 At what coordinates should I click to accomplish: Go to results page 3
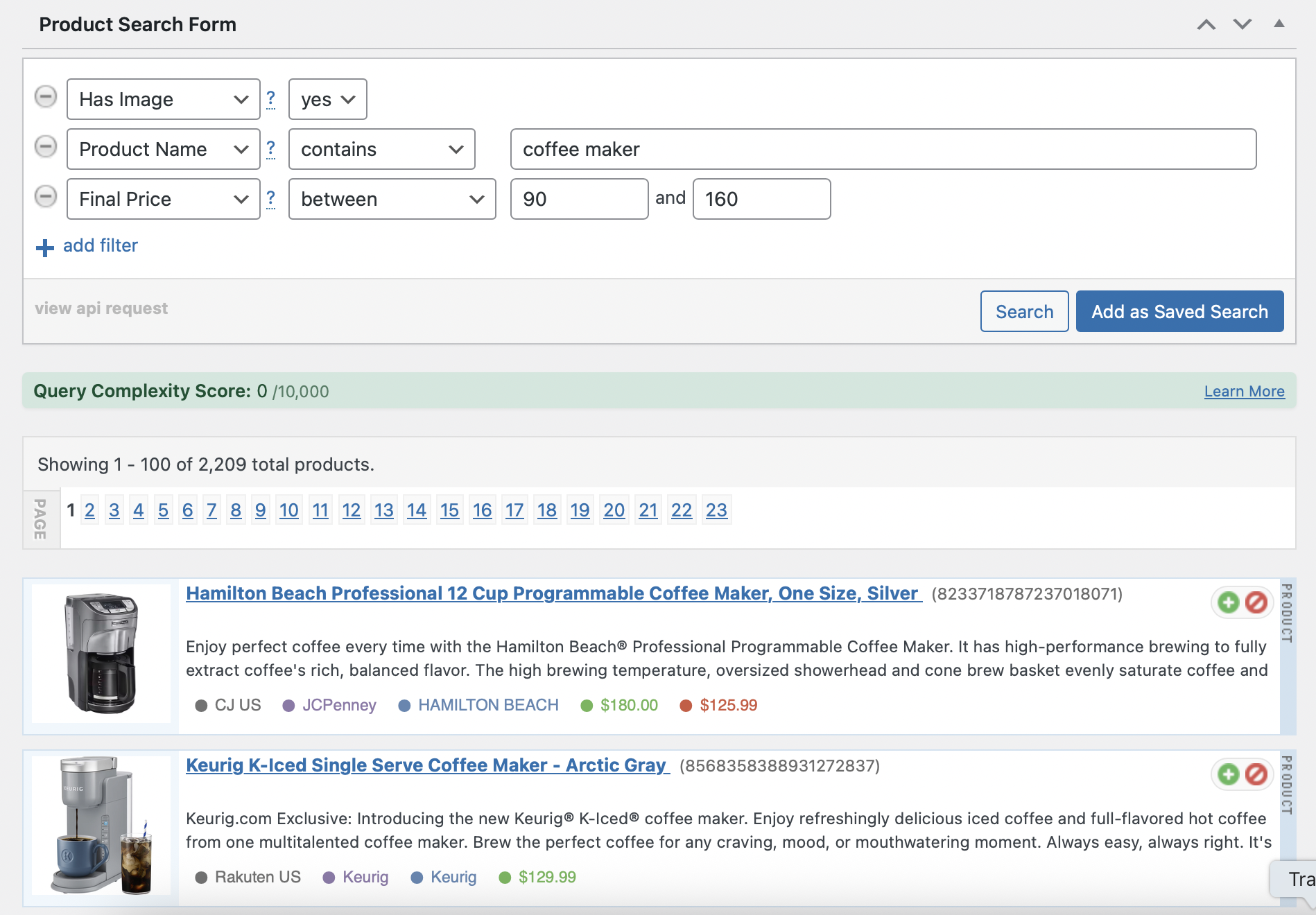[x=114, y=510]
